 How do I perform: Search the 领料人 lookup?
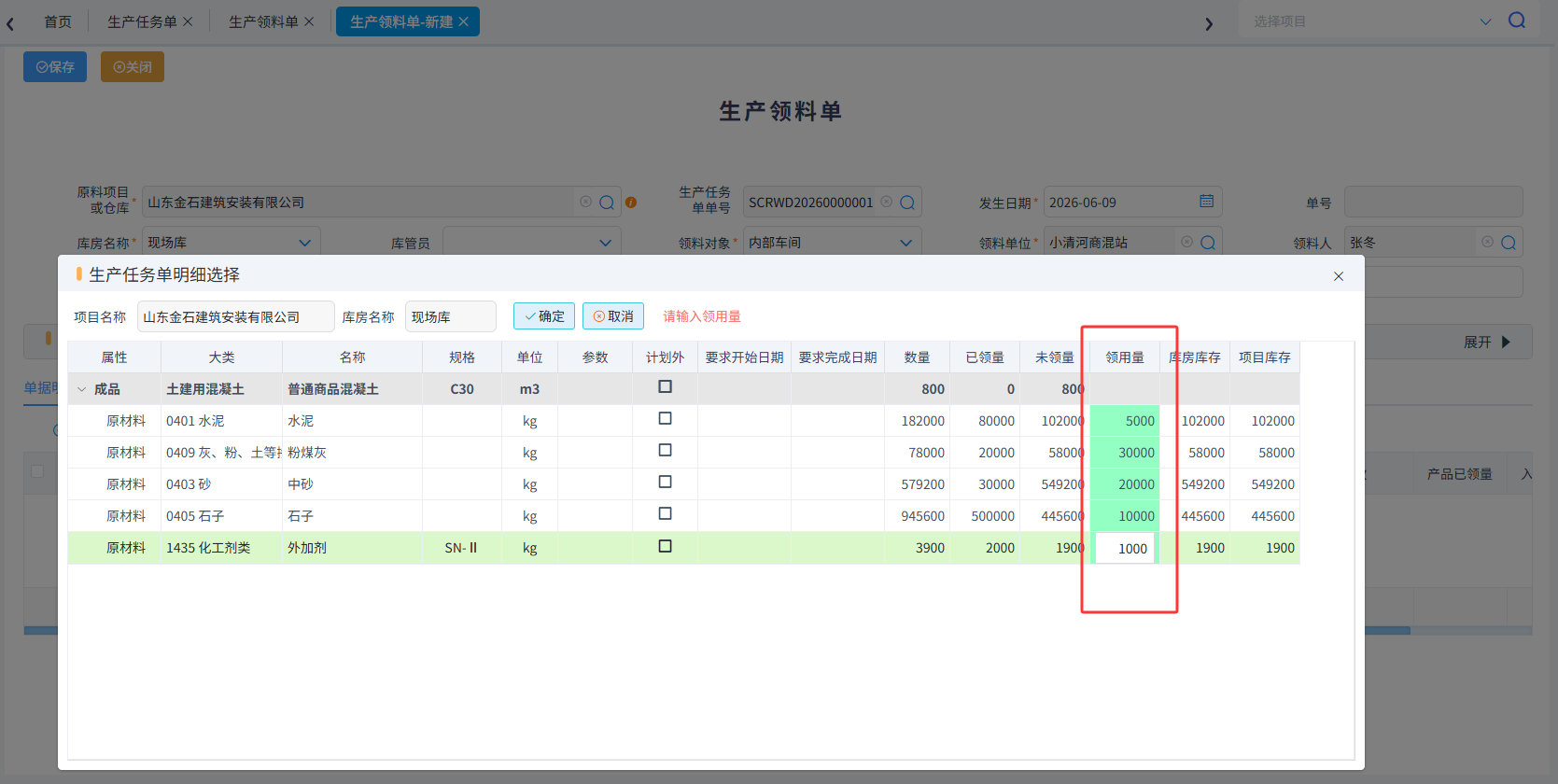coord(1509,243)
